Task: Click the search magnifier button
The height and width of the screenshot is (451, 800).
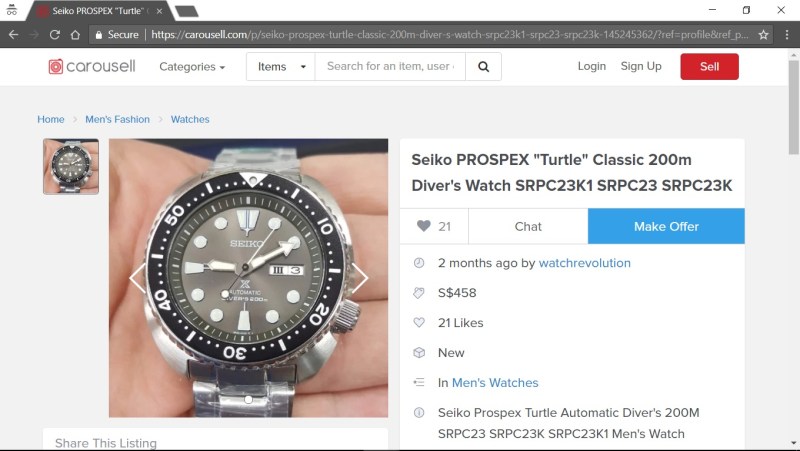Action: pyautogui.click(x=483, y=66)
